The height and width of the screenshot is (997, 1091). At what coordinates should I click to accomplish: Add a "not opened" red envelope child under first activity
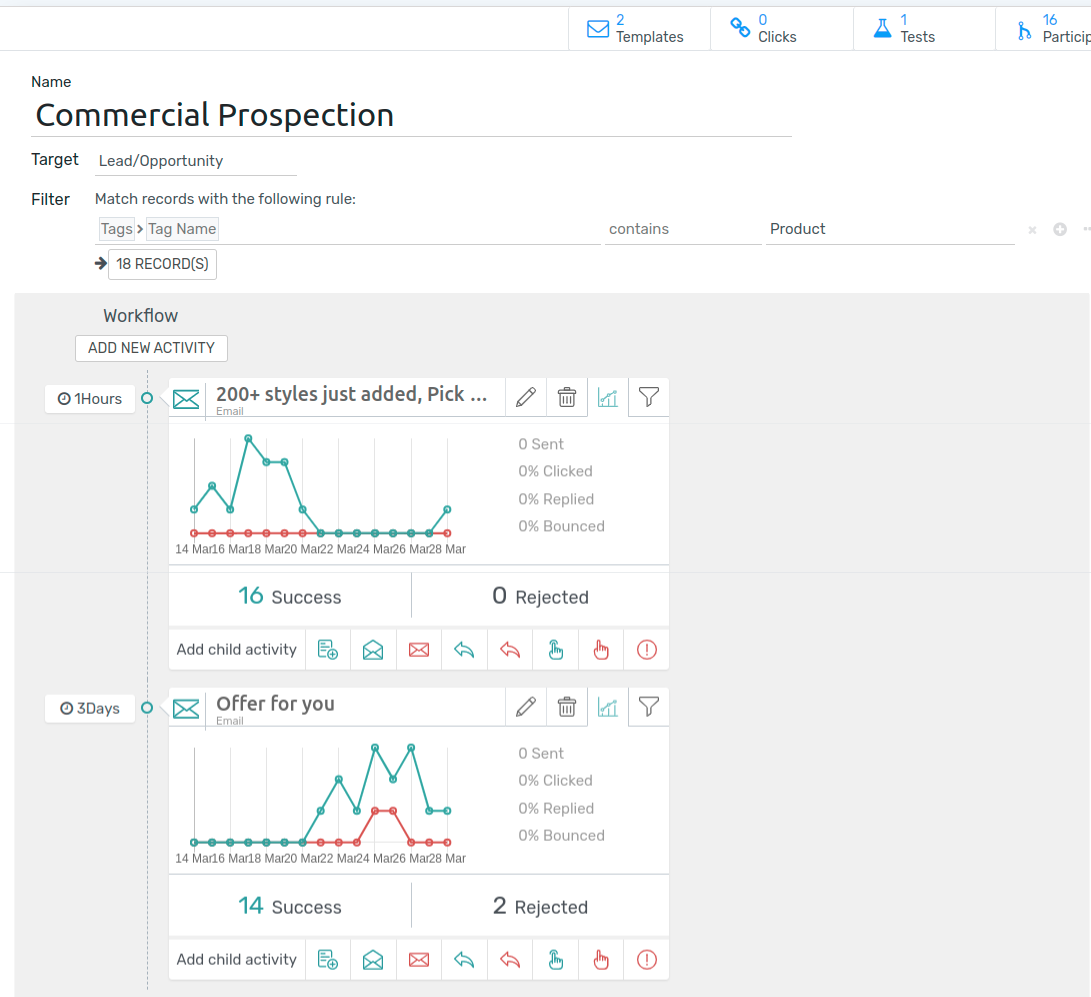click(x=419, y=650)
